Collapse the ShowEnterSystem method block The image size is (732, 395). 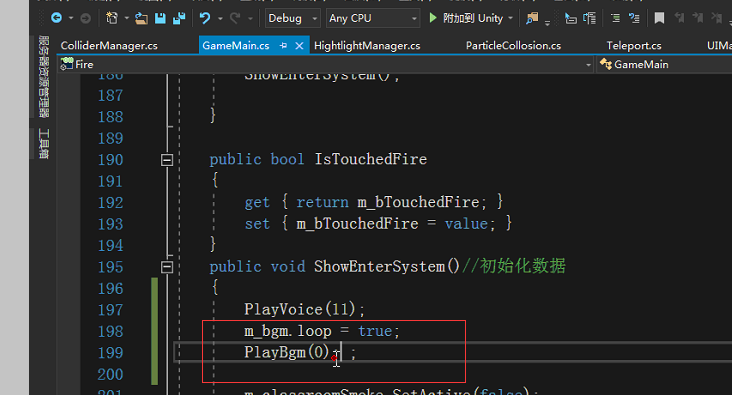[x=167, y=267]
